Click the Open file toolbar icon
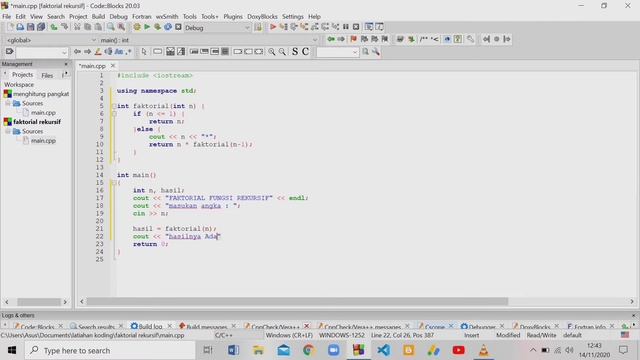 click(20, 27)
